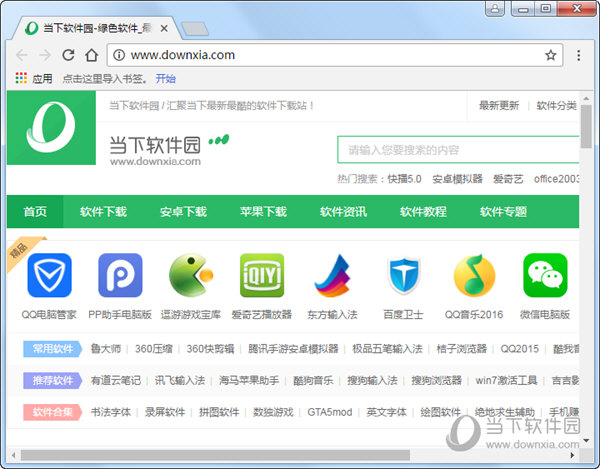Go to browser home page icon

(x=91, y=55)
